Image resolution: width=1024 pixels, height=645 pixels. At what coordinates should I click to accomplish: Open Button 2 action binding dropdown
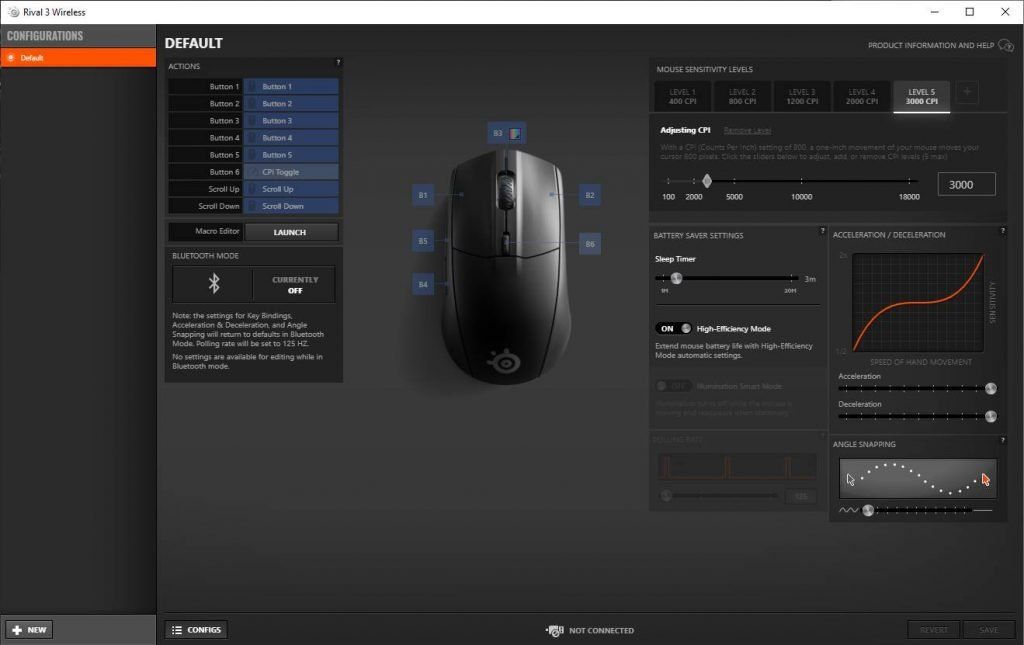click(x=291, y=103)
